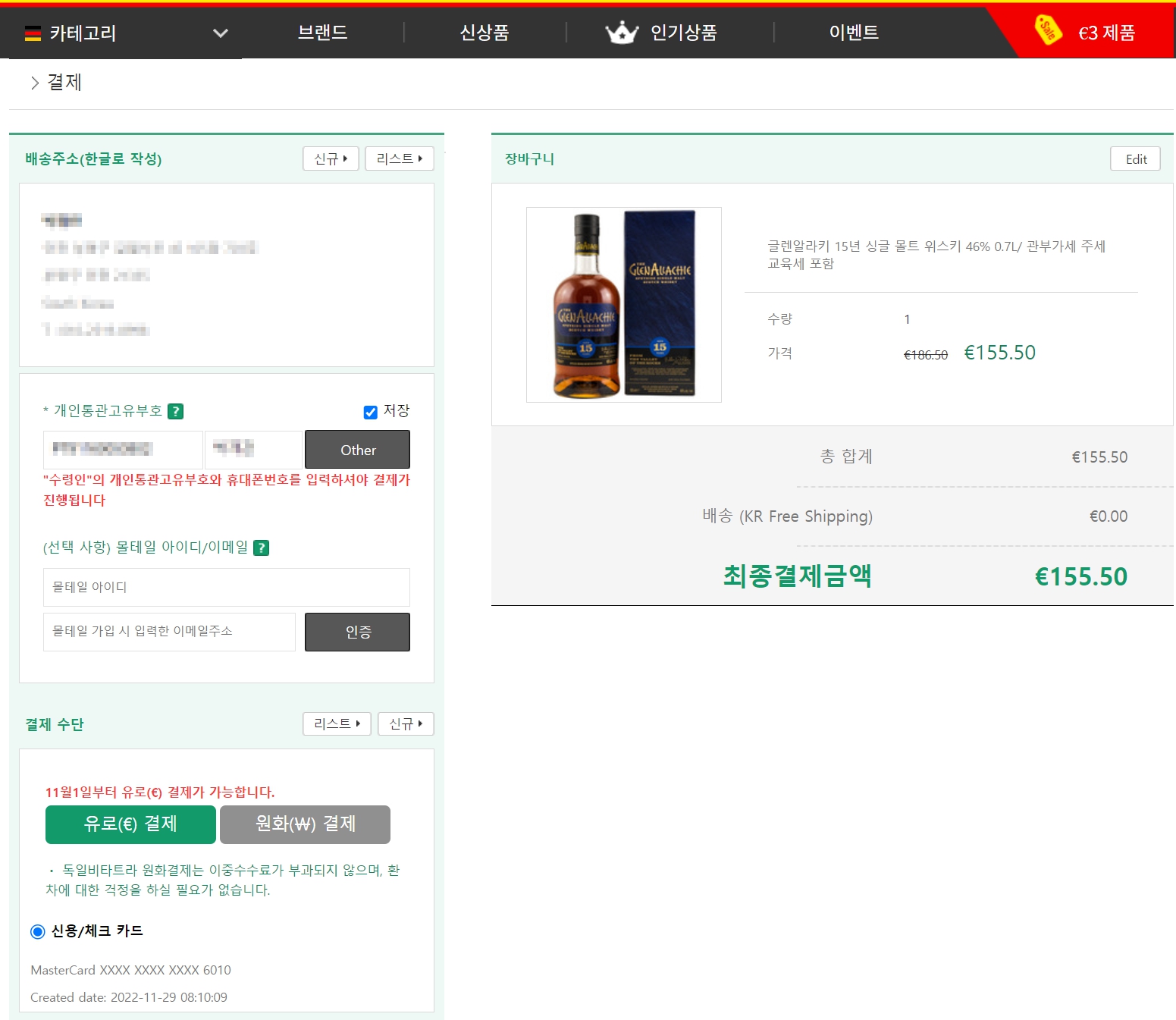Click the yellow Sale tag icon
Image resolution: width=1176 pixels, height=1020 pixels.
point(1048,30)
